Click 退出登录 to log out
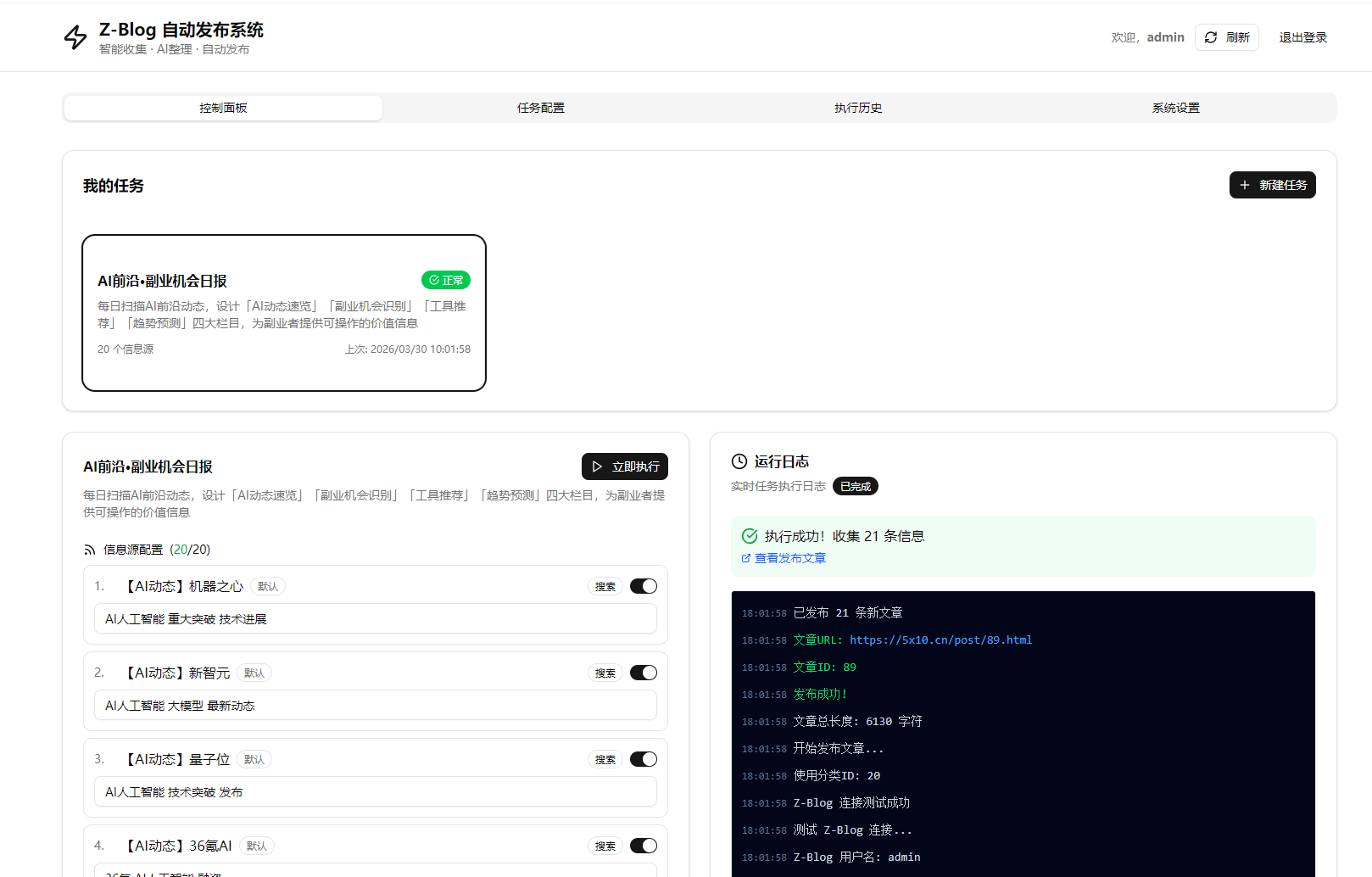Image resolution: width=1372 pixels, height=877 pixels. 1302,37
